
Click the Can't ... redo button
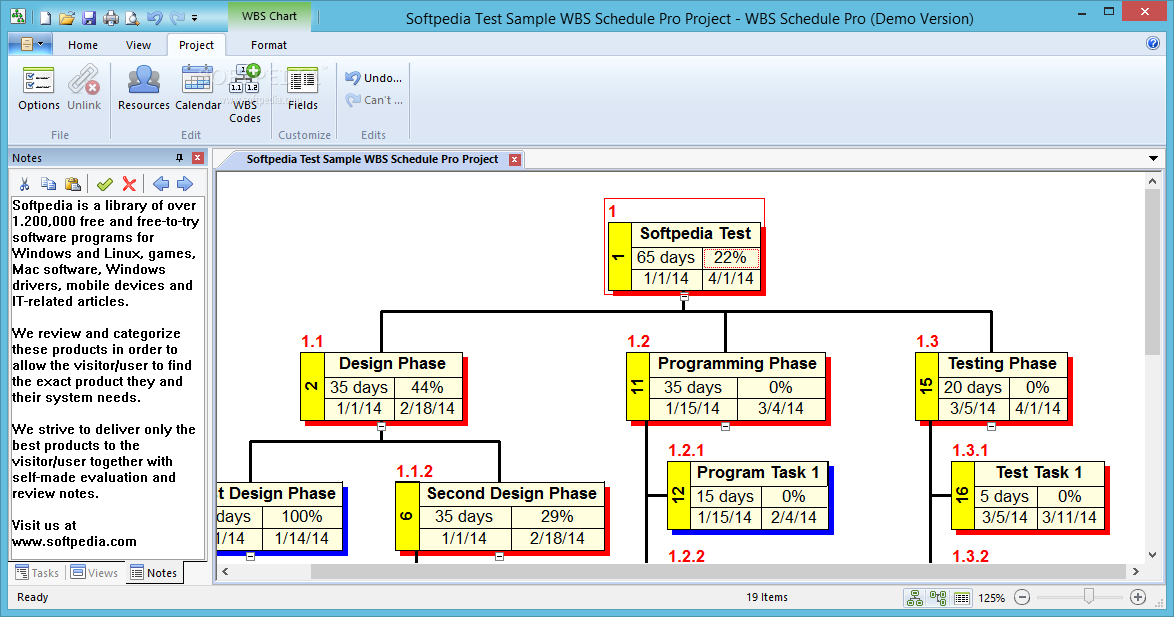pyautogui.click(x=374, y=100)
